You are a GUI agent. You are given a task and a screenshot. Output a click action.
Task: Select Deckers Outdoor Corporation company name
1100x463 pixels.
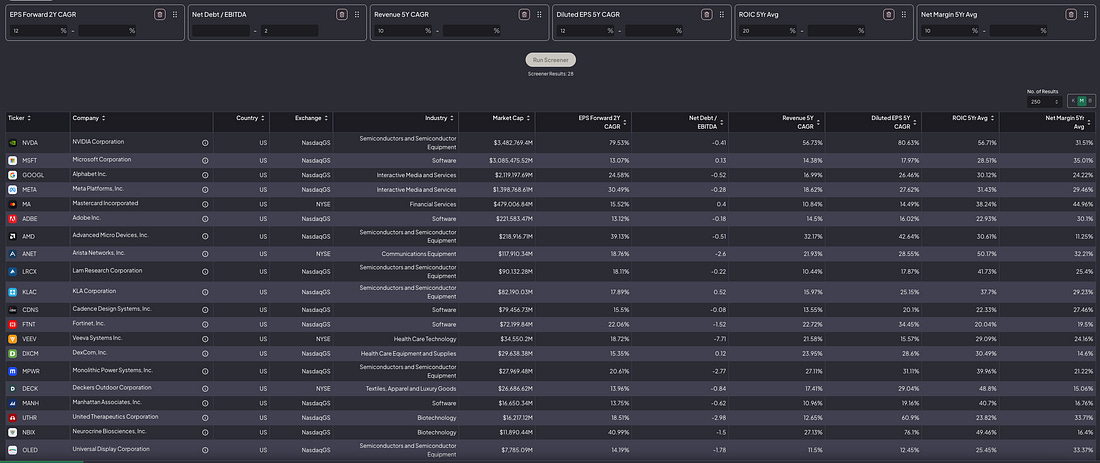click(112, 387)
